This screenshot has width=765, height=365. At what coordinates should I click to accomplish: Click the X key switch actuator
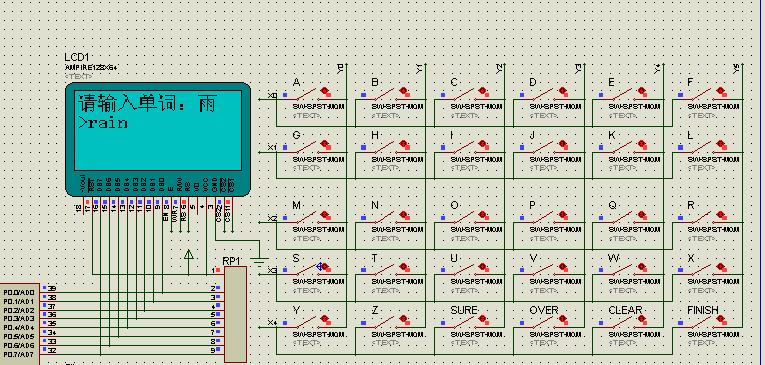(720, 266)
